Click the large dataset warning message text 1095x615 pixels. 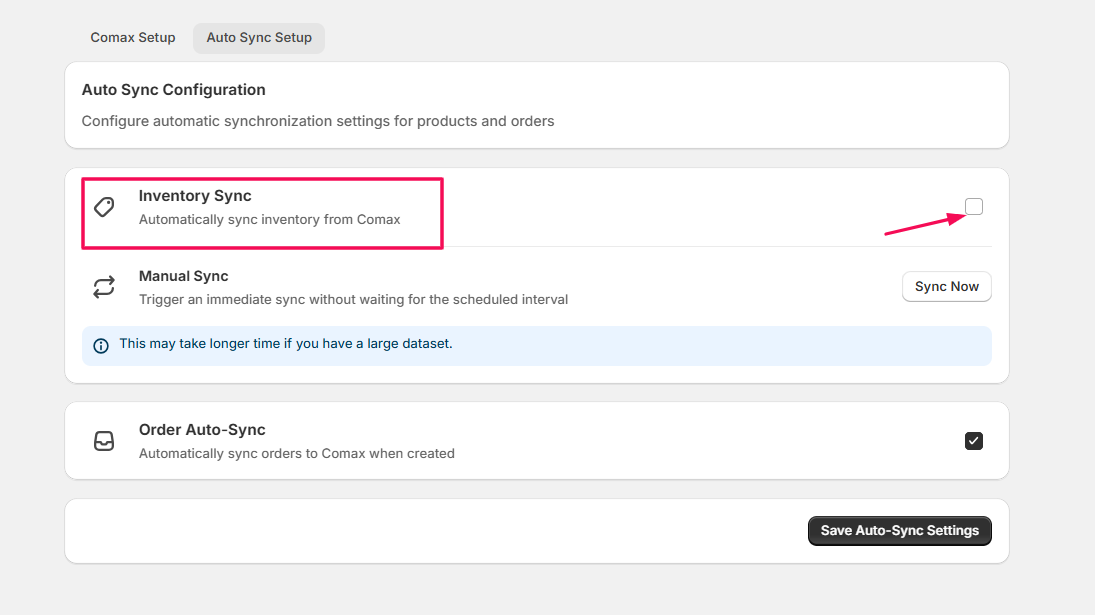pyautogui.click(x=285, y=344)
